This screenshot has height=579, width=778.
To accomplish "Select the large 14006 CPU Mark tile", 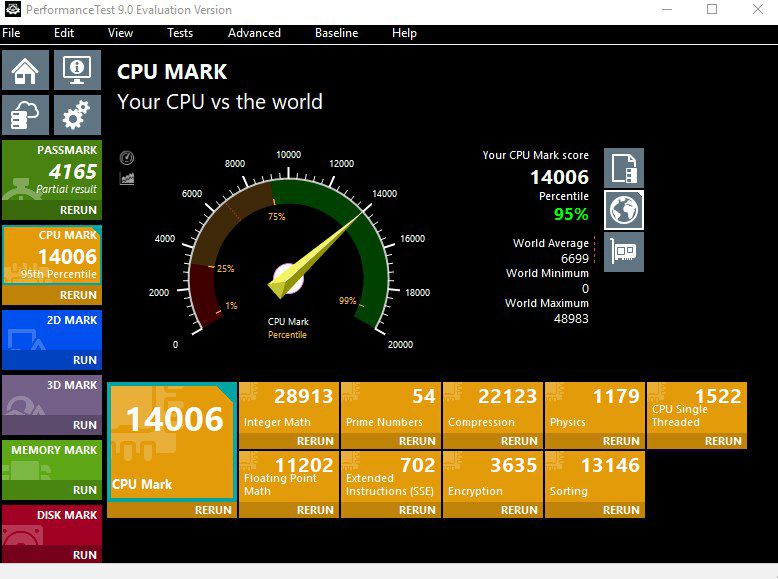I will pyautogui.click(x=172, y=442).
